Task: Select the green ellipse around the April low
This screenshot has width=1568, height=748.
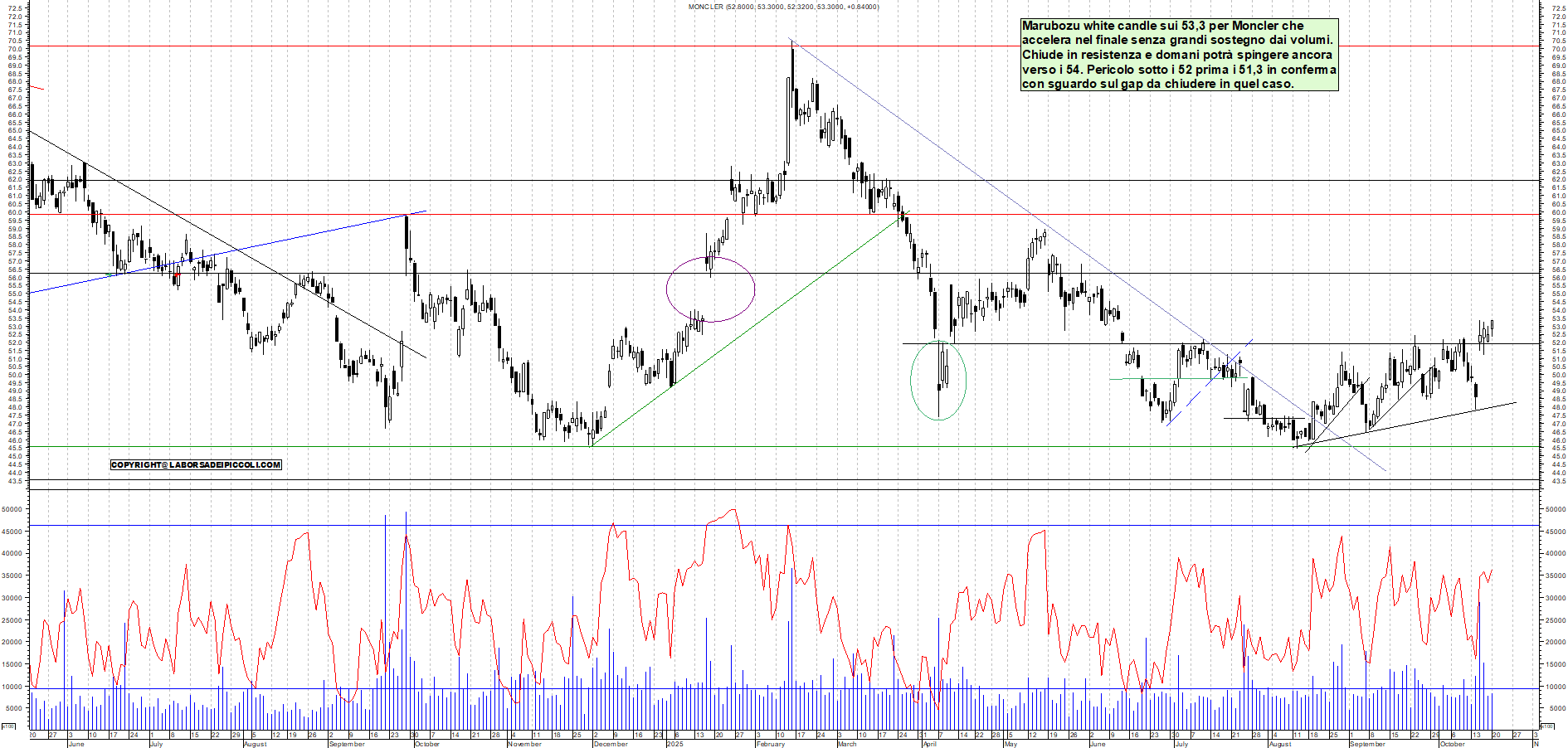Action: coord(938,381)
